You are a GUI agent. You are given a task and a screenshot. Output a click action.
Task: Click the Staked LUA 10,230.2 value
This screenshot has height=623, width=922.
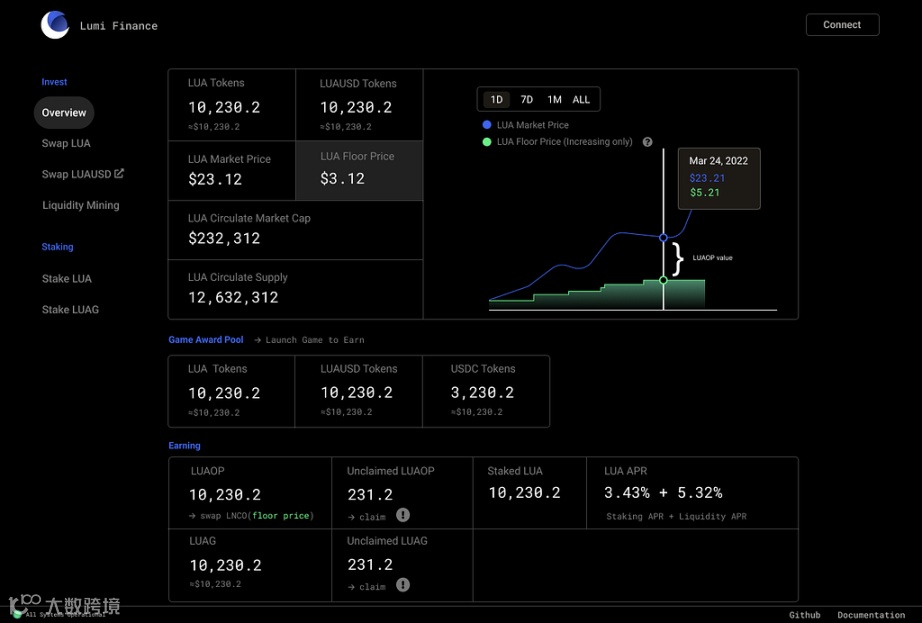click(525, 493)
